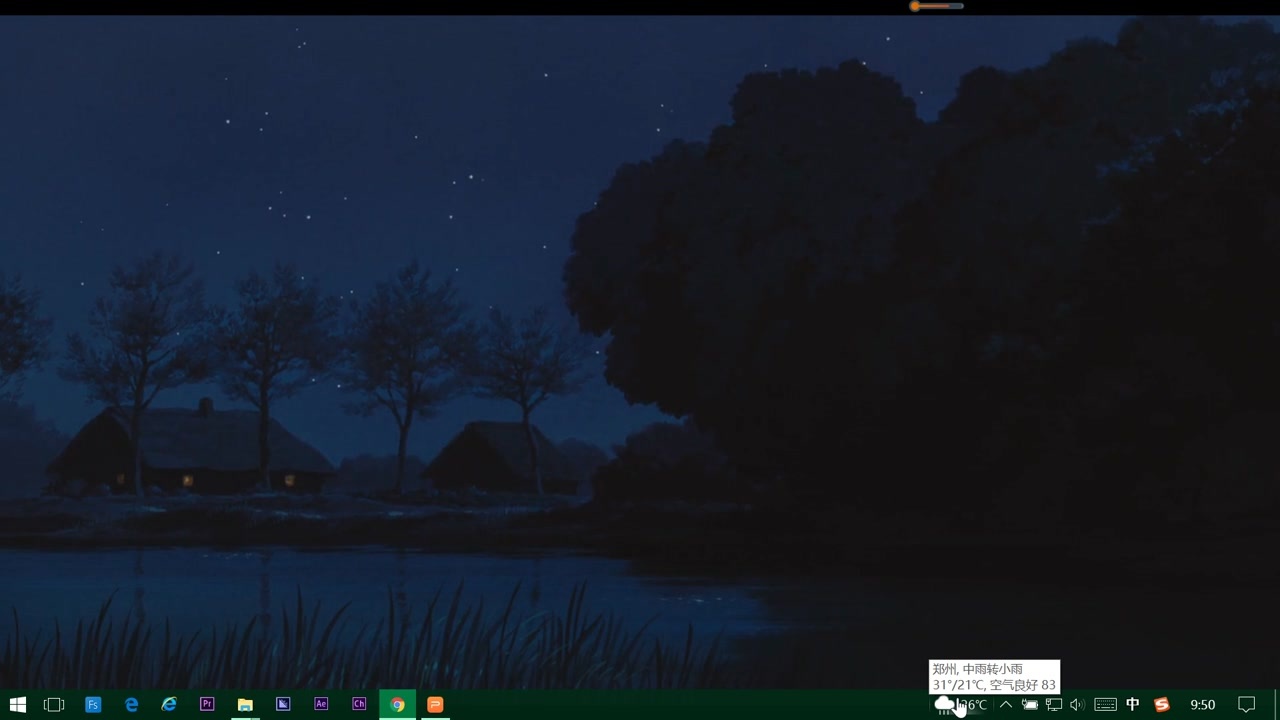The height and width of the screenshot is (720, 1280).
Task: Open the volume speaker control
Action: tap(1077, 704)
